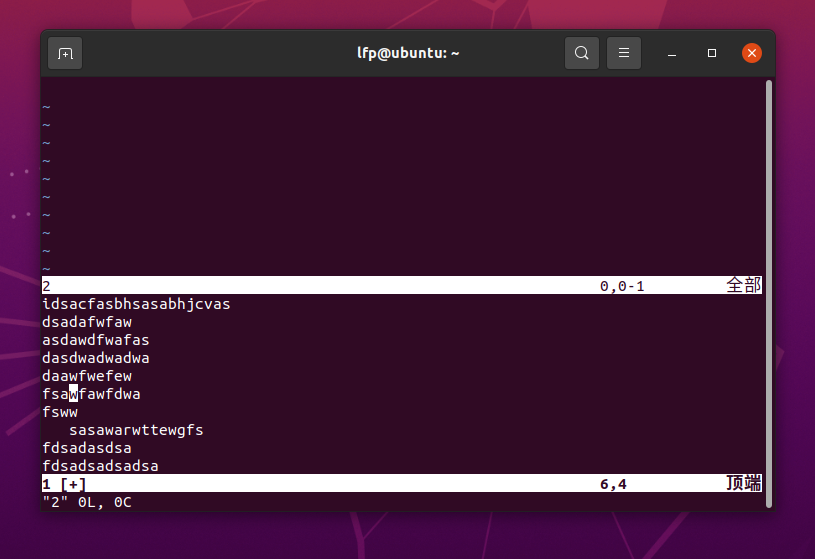Close the terminal window
The image size is (815, 559).
752,53
